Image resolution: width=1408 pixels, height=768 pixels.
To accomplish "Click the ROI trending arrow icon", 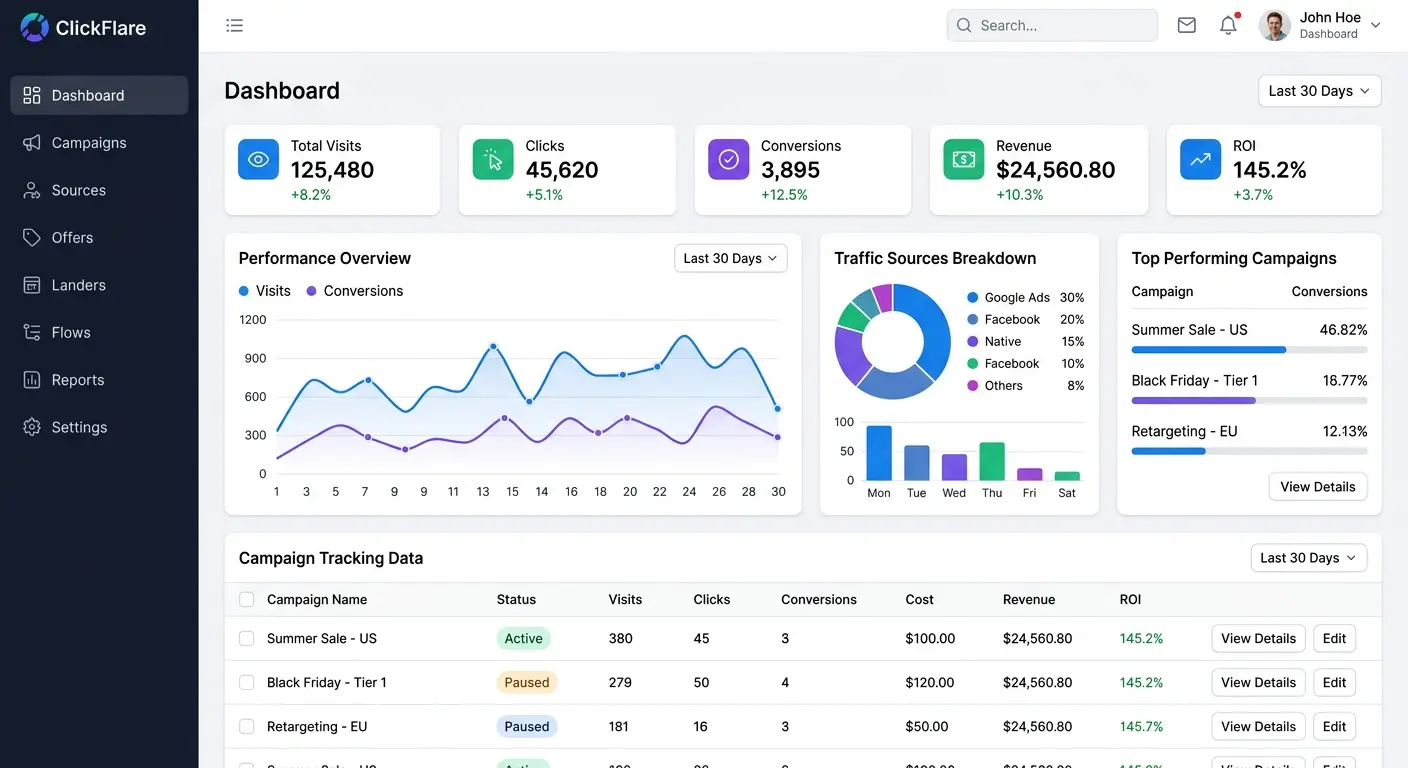I will pyautogui.click(x=1200, y=159).
